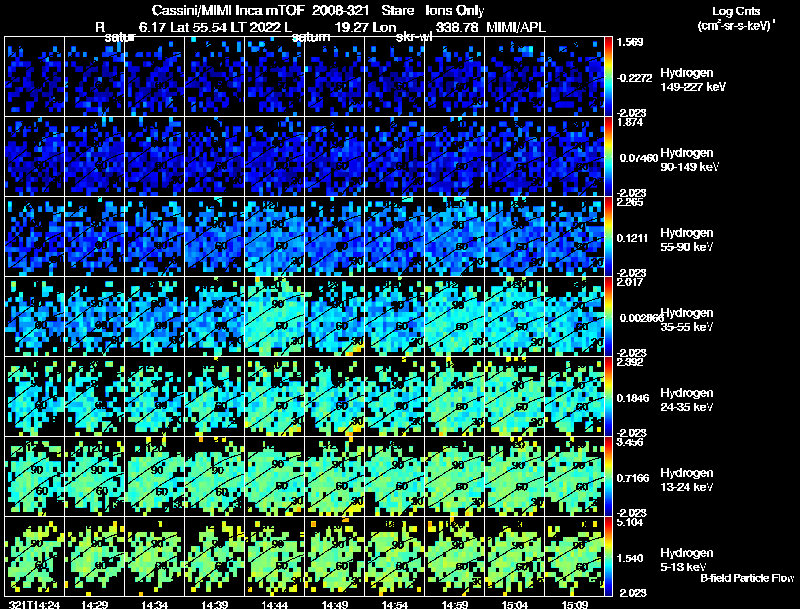The height and width of the screenshot is (609, 800).
Task: Open the 35-55 keV image panel at 14:49
Action: click(x=335, y=317)
